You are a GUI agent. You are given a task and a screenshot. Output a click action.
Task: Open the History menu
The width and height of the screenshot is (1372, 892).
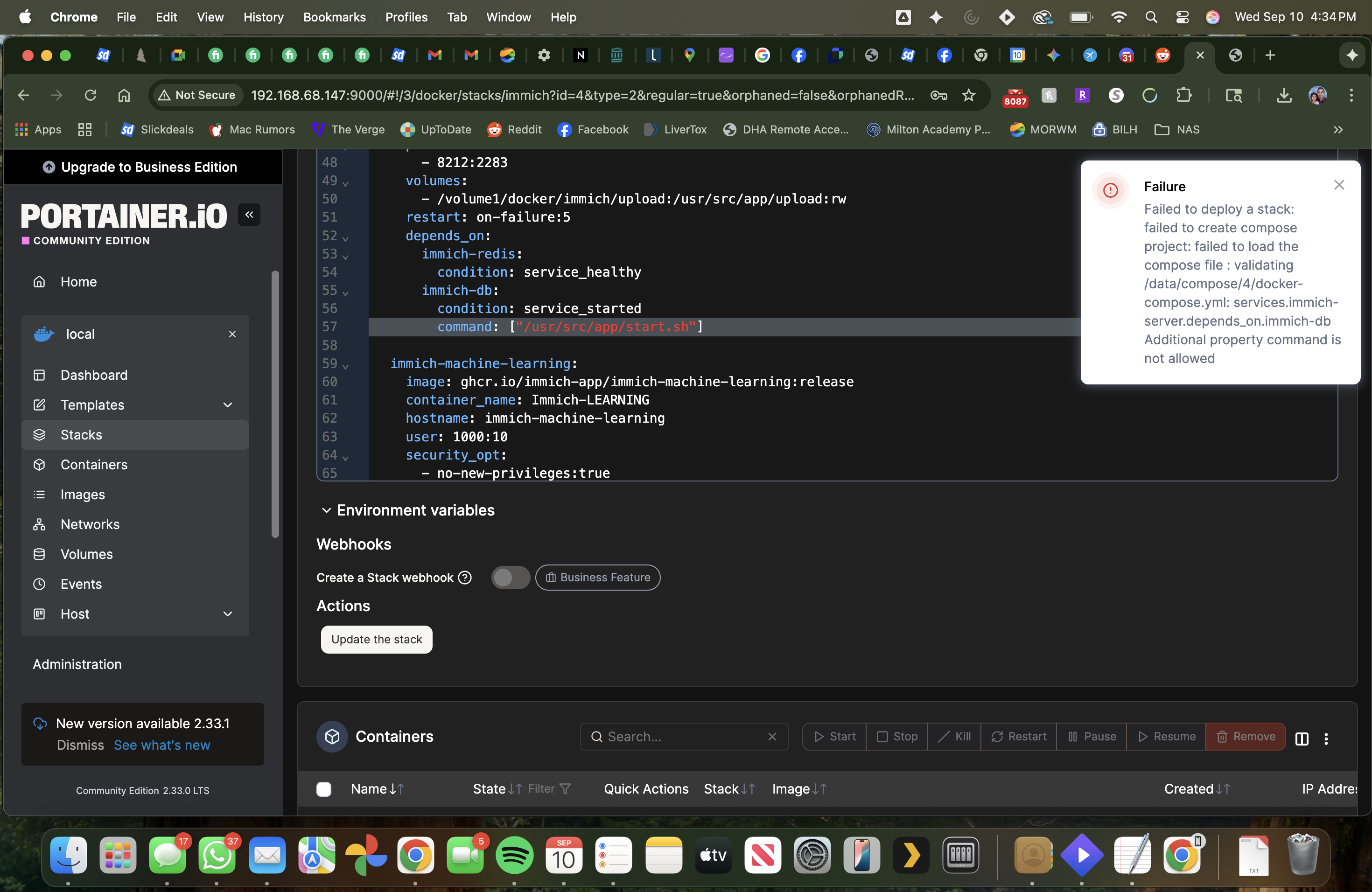click(x=264, y=17)
